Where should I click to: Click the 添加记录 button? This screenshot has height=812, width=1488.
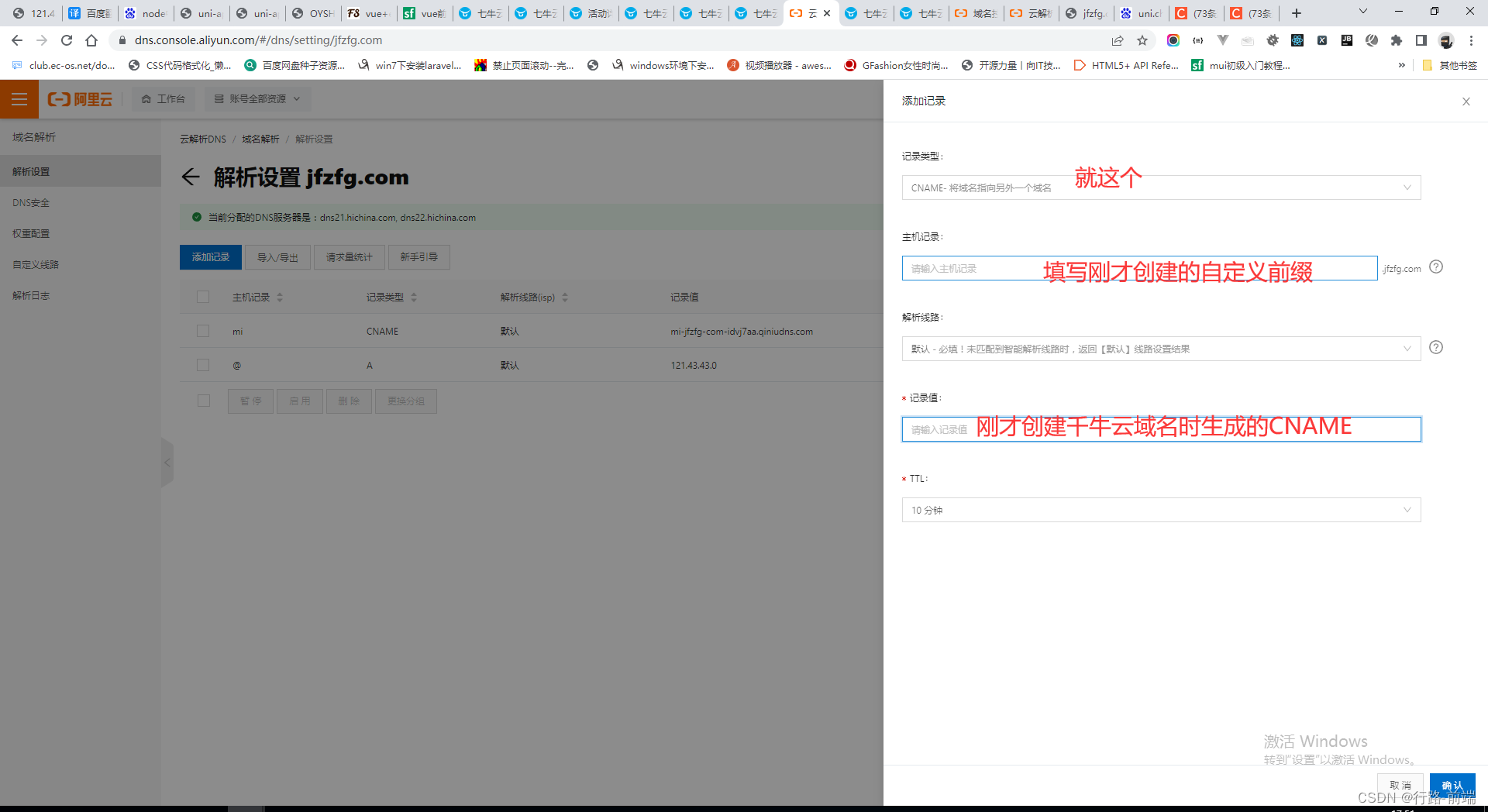coord(211,257)
